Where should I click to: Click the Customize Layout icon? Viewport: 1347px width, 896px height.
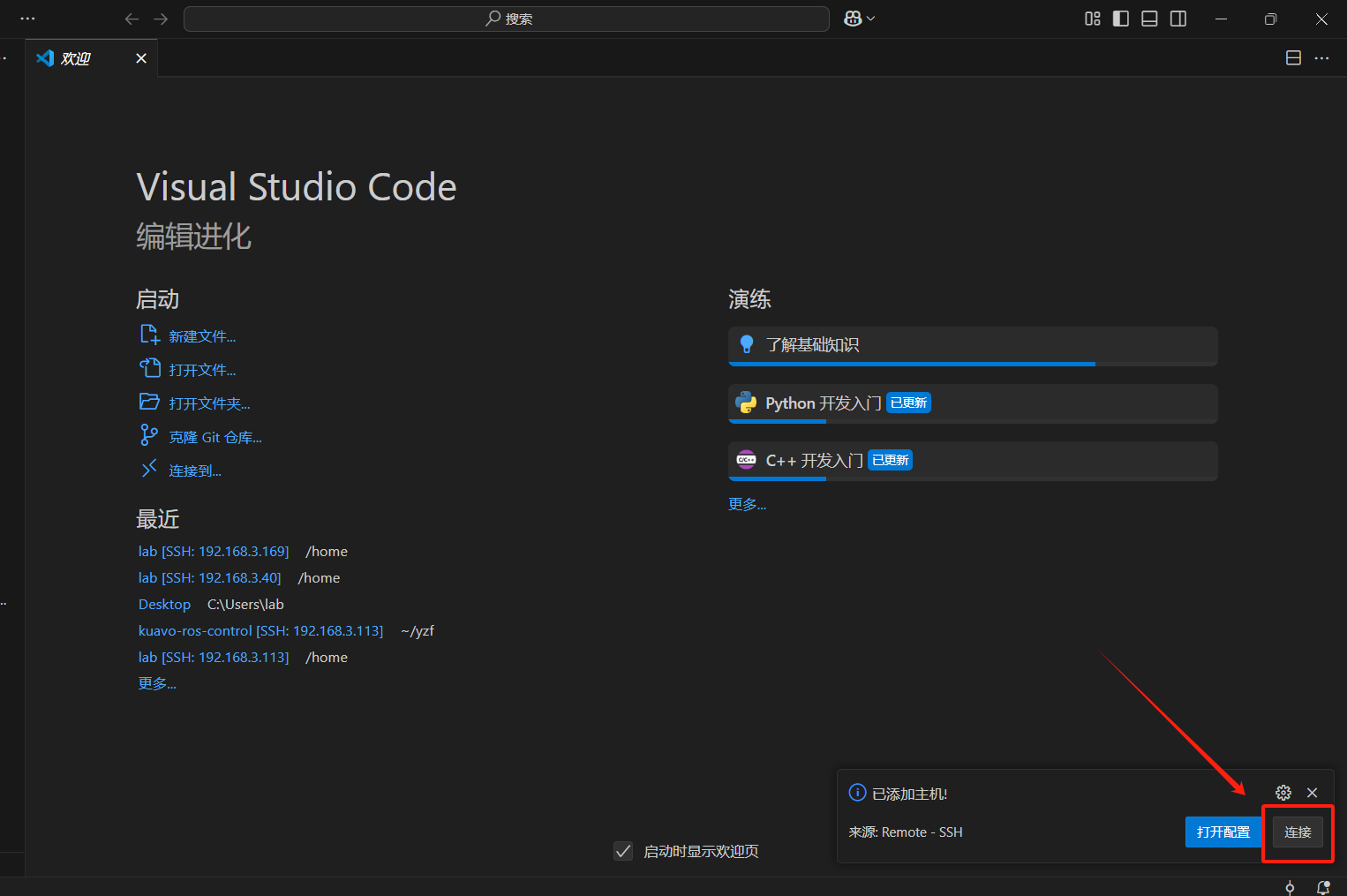pyautogui.click(x=1092, y=19)
